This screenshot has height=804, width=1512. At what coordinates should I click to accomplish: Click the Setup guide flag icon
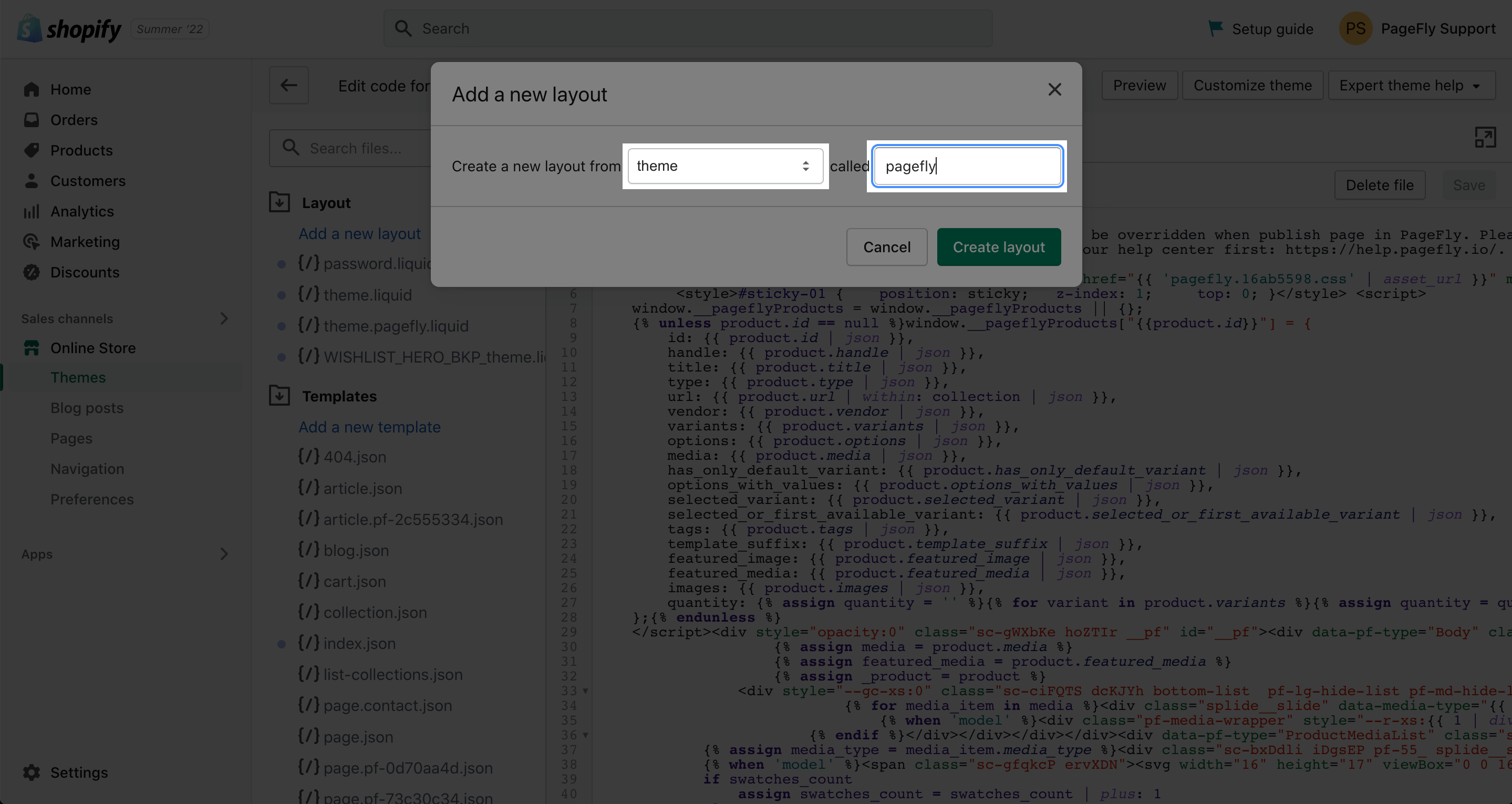click(1216, 28)
